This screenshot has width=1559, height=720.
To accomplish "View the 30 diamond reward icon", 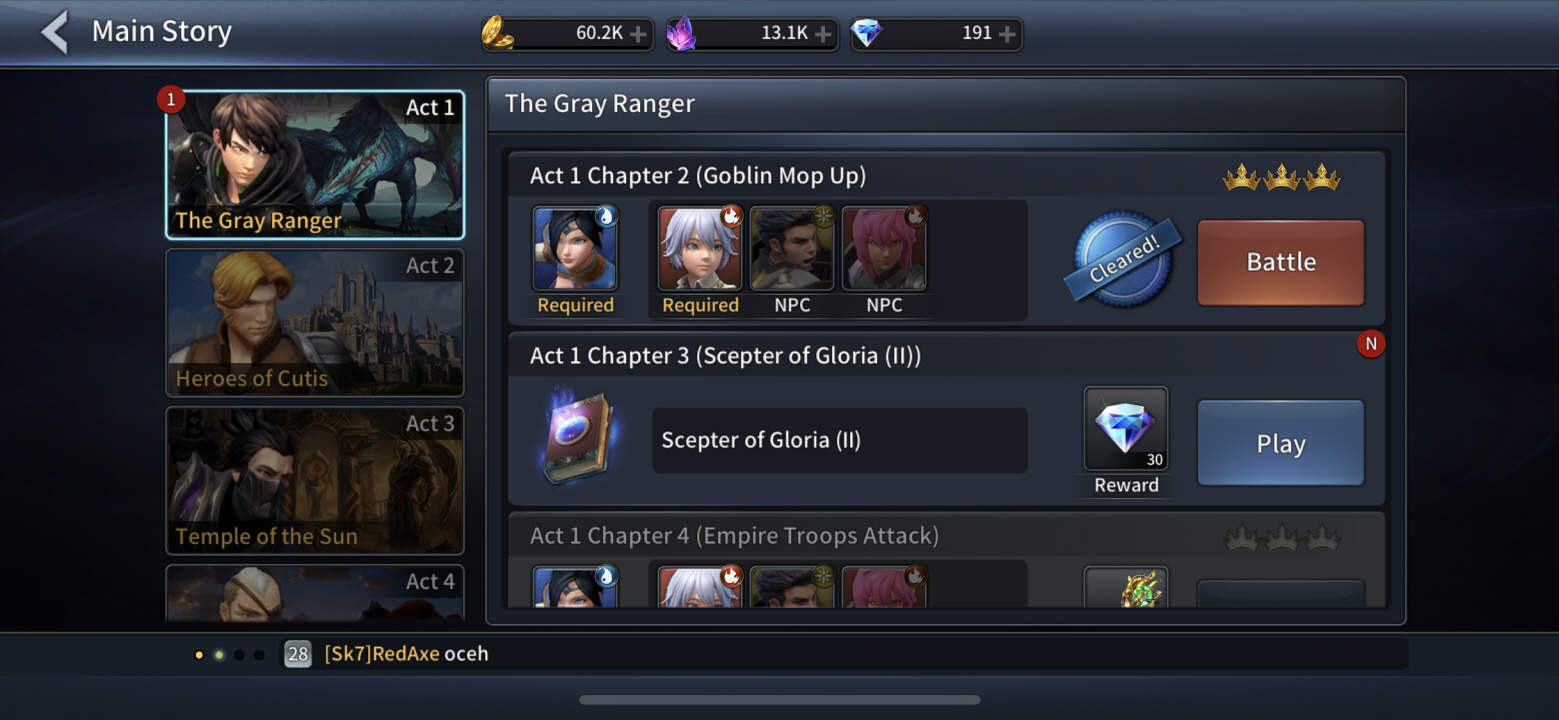I will (x=1126, y=429).
